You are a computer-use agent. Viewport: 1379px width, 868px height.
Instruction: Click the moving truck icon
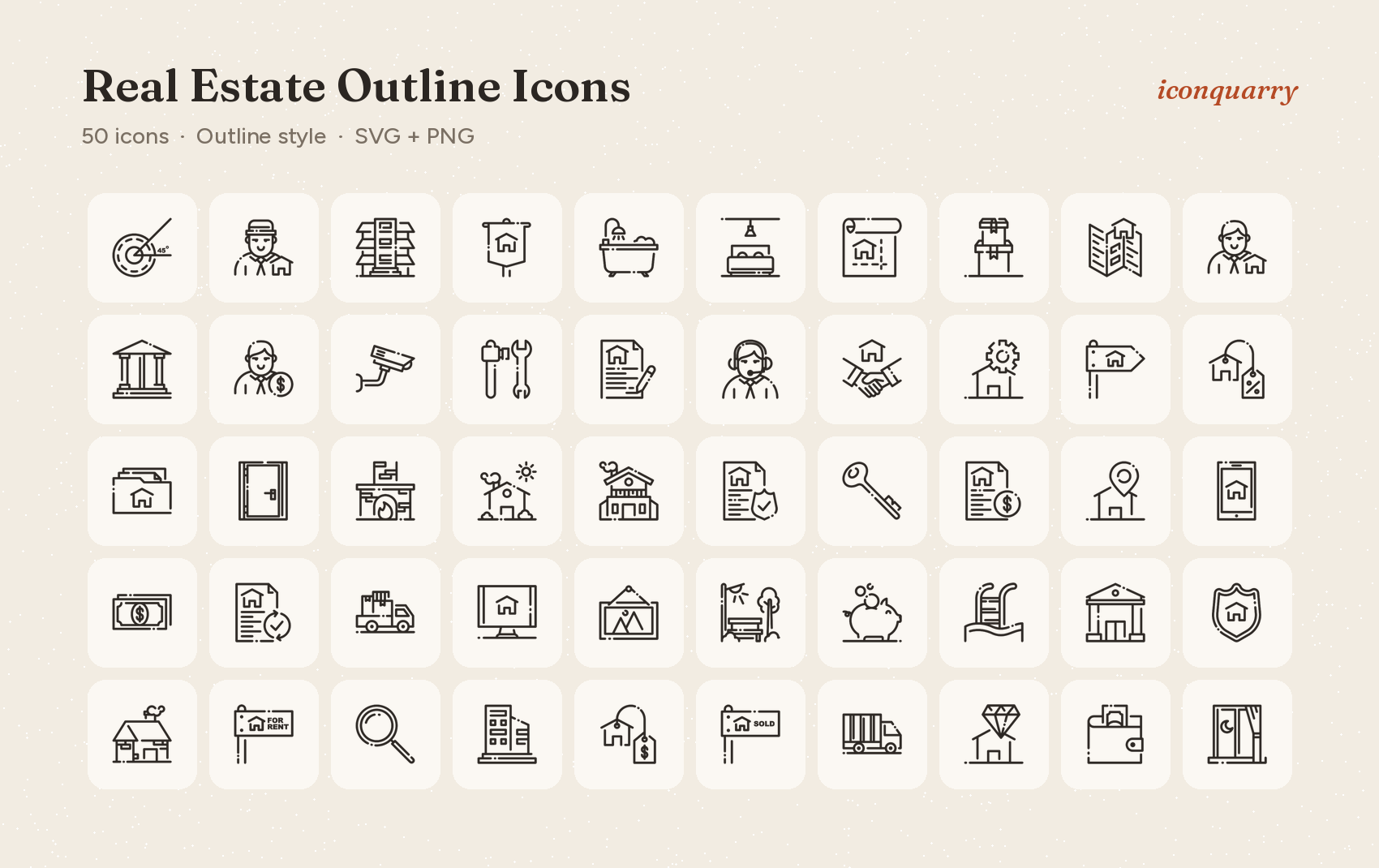coord(872,734)
